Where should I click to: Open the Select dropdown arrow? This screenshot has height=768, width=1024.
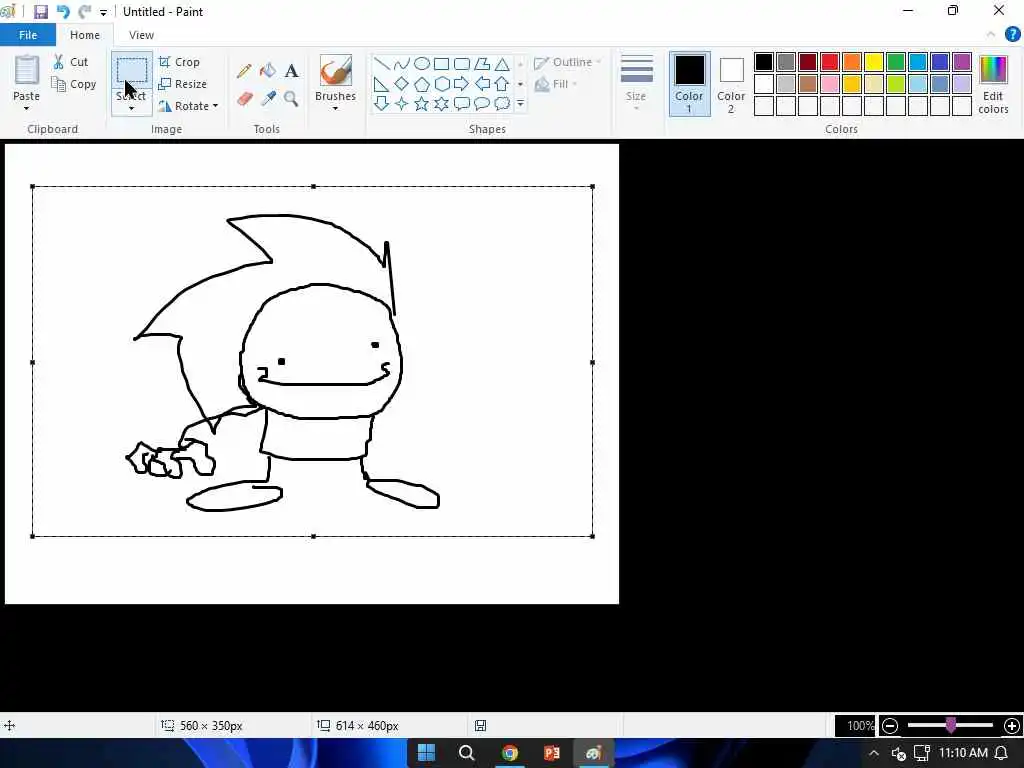pyautogui.click(x=131, y=108)
